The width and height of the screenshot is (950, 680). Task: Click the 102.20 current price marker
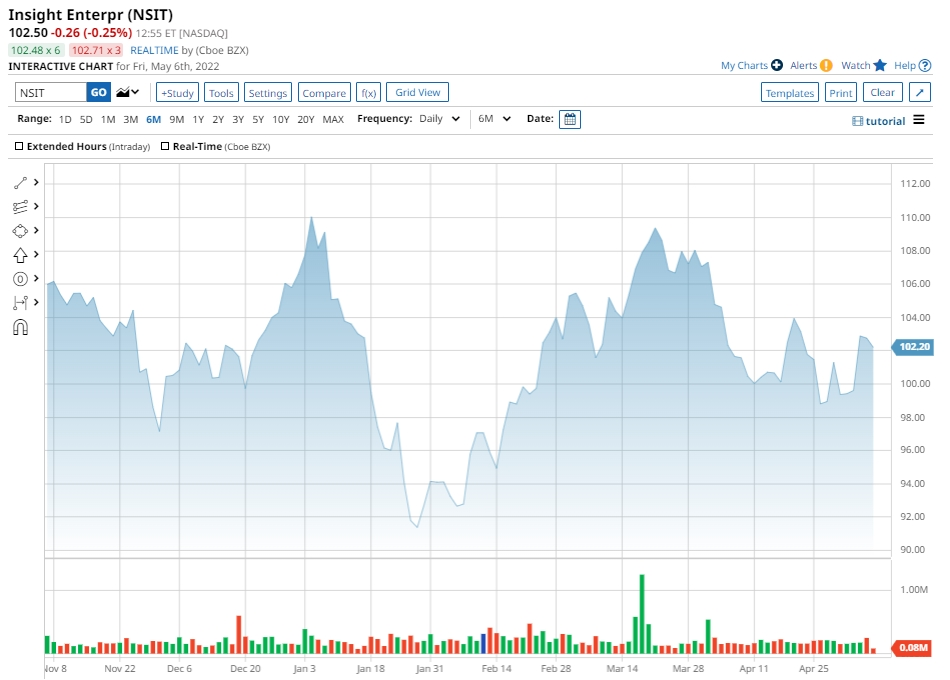click(912, 347)
